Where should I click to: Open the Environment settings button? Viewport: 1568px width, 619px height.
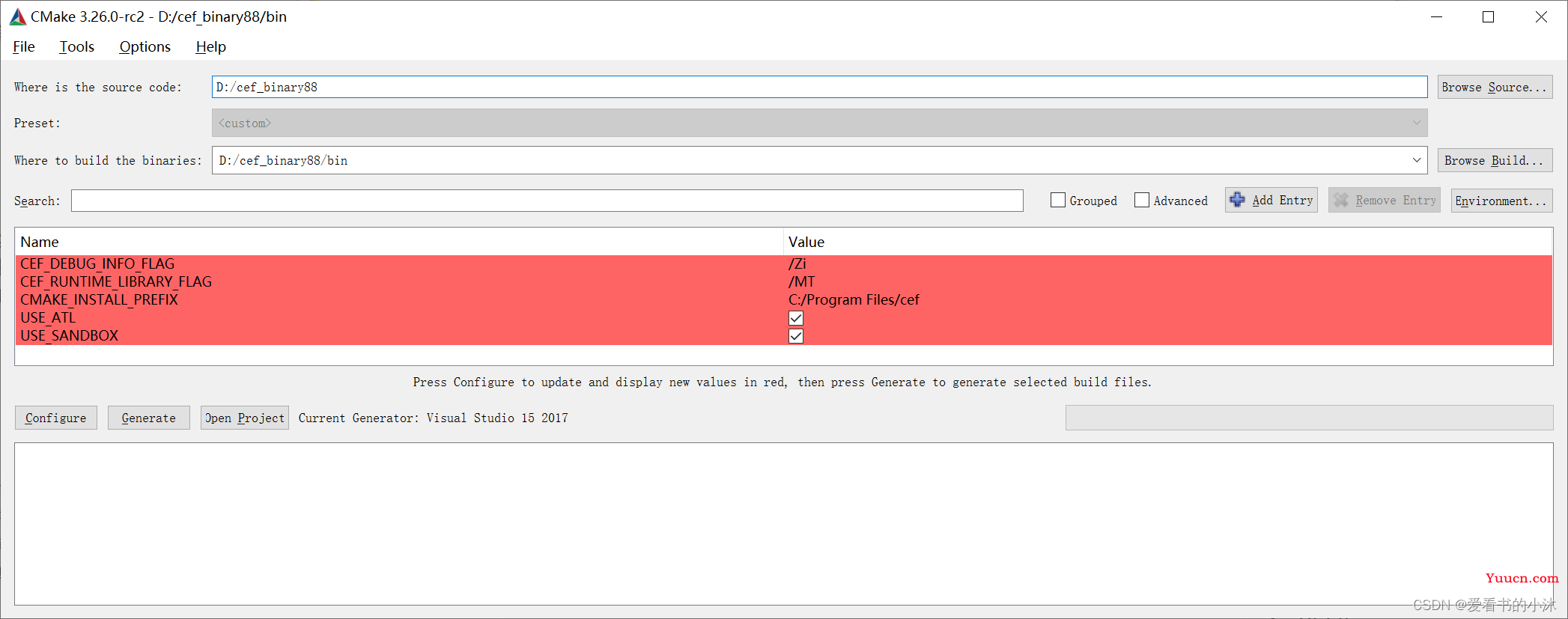pyautogui.click(x=1501, y=201)
